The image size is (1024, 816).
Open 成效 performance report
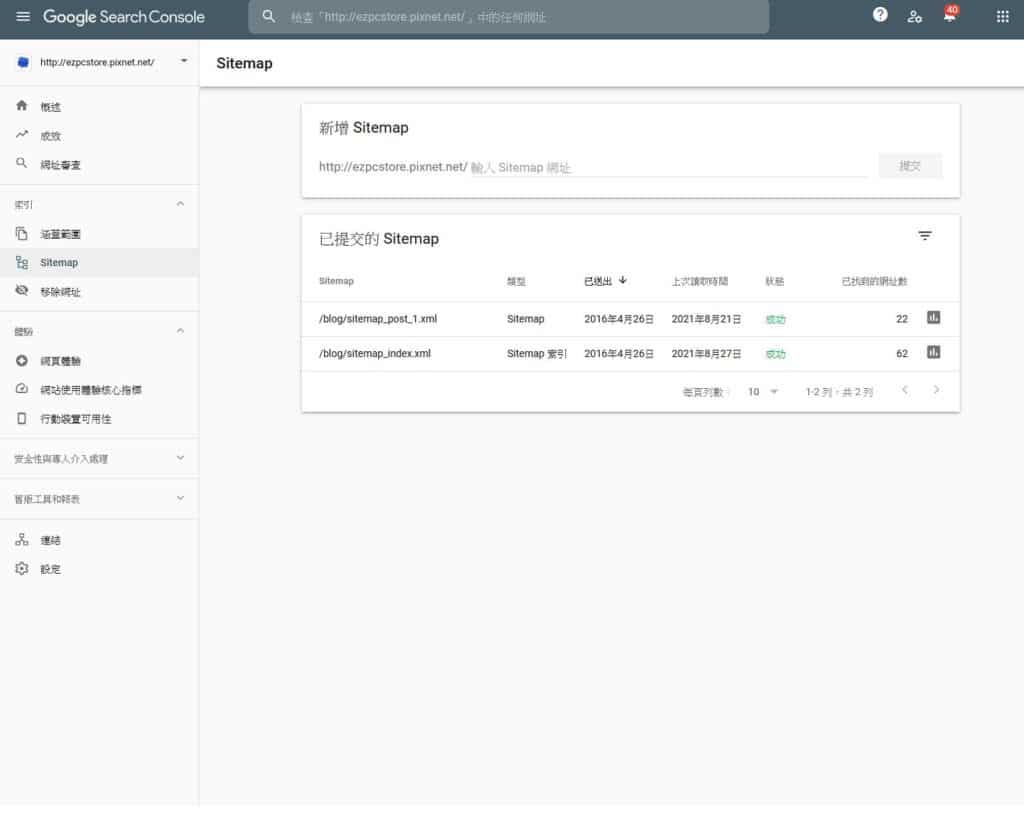(x=51, y=136)
